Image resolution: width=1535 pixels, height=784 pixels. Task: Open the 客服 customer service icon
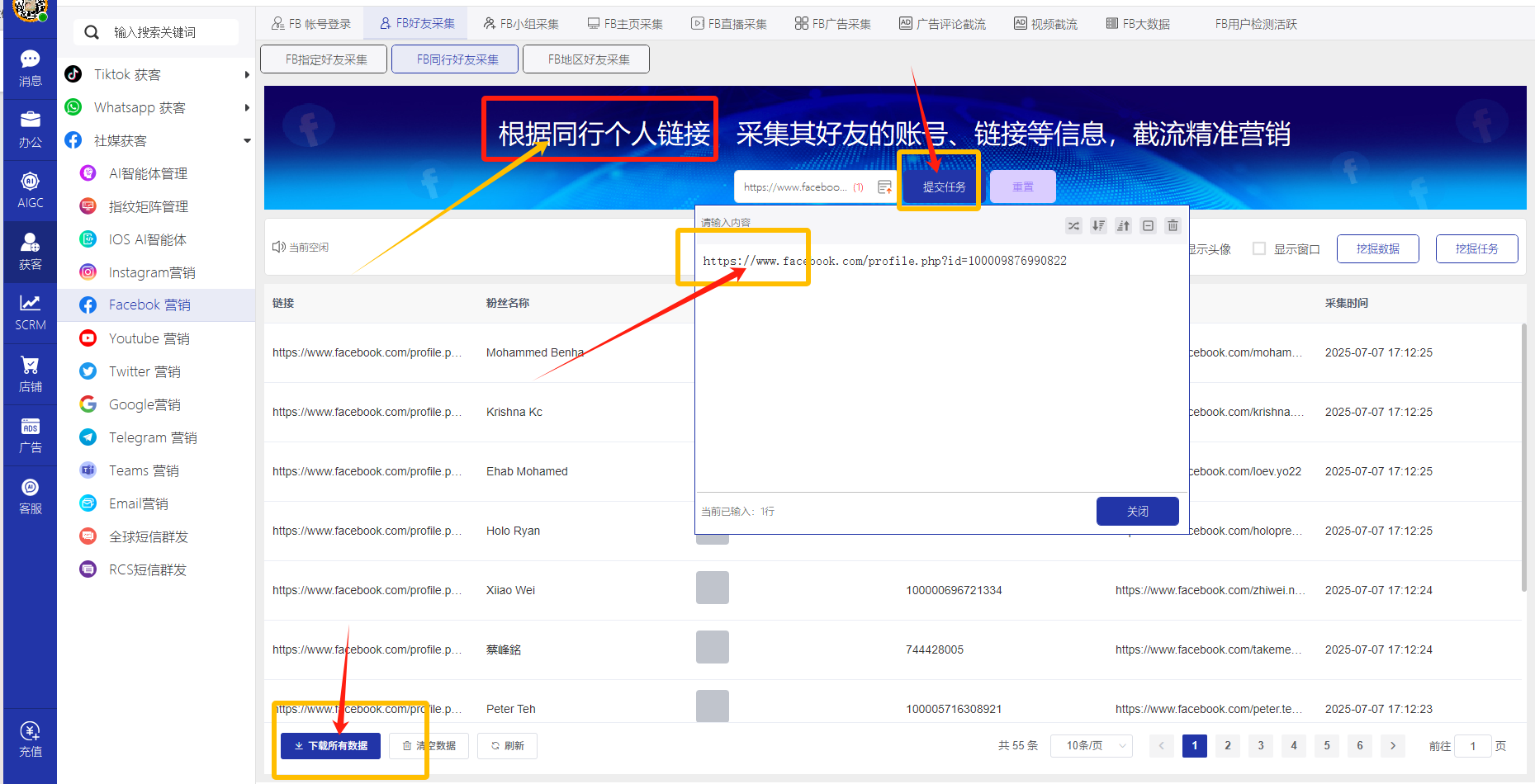pos(30,494)
